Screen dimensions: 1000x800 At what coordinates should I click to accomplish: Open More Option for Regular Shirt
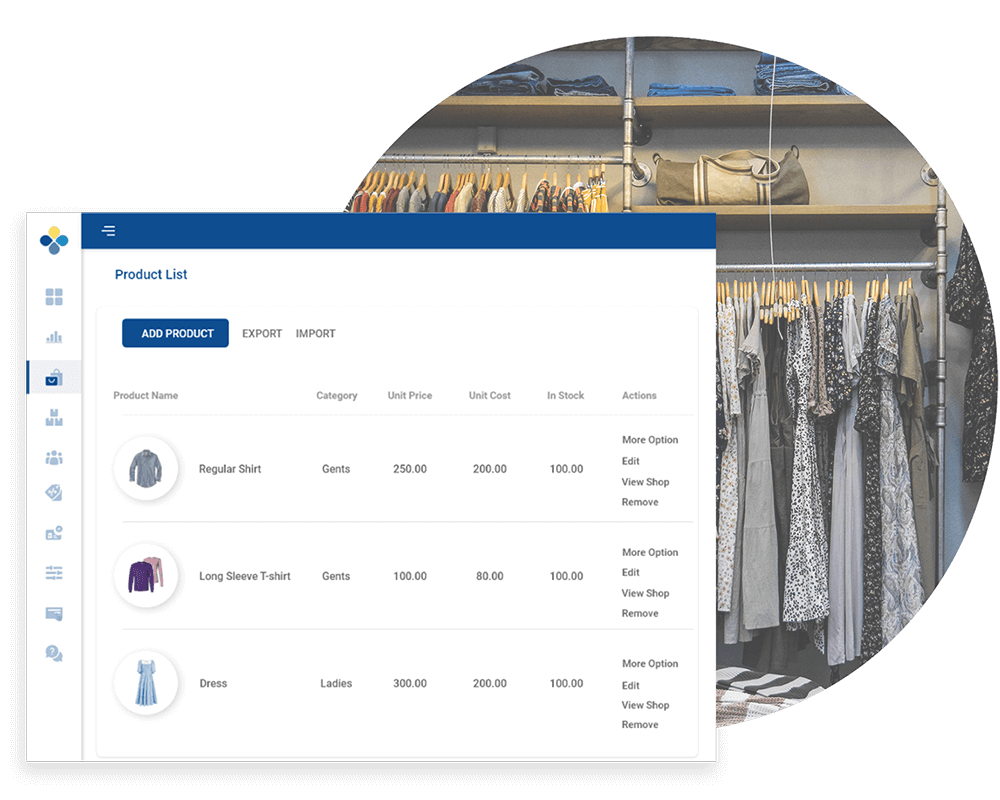click(650, 440)
